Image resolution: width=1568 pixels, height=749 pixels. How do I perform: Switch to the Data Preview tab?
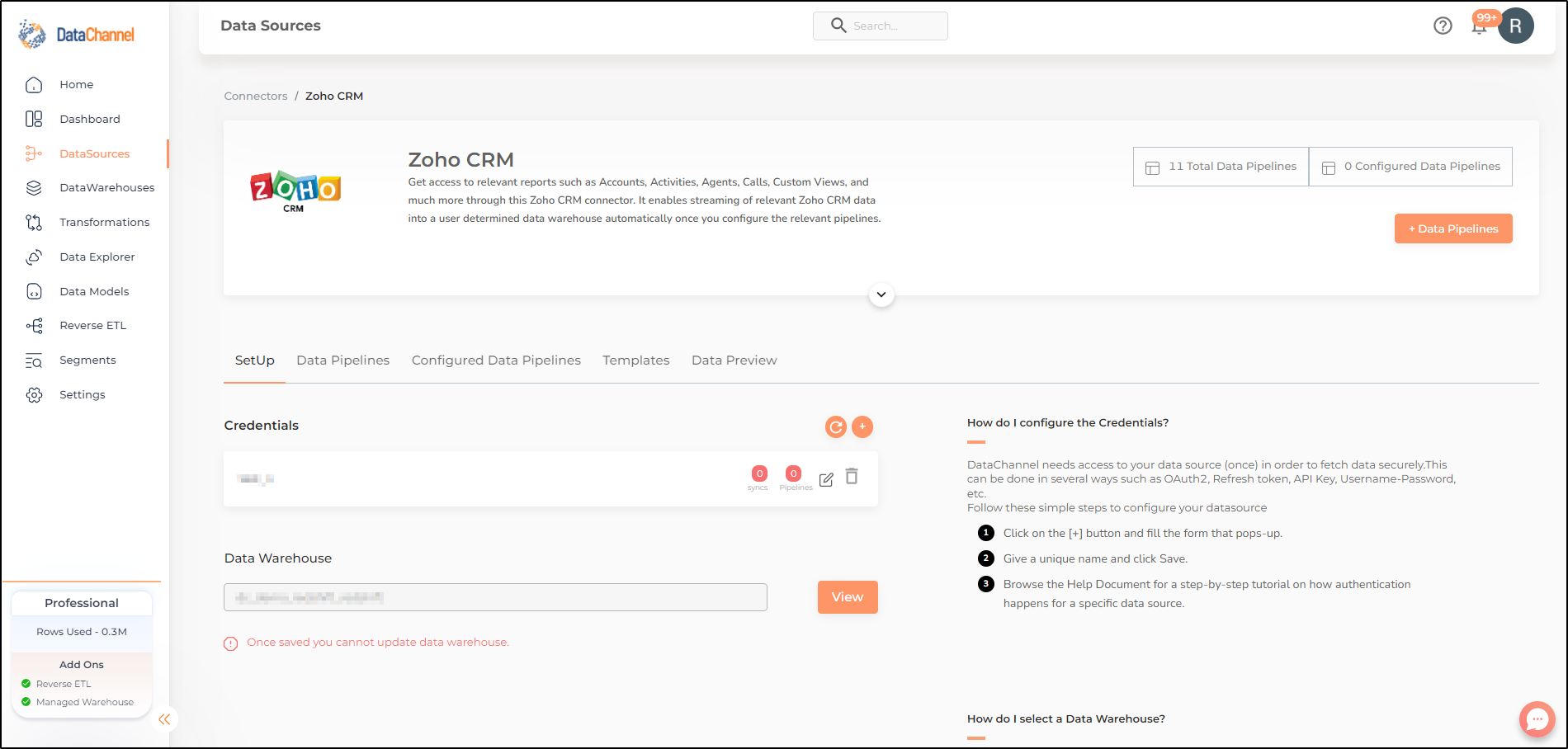(x=734, y=360)
